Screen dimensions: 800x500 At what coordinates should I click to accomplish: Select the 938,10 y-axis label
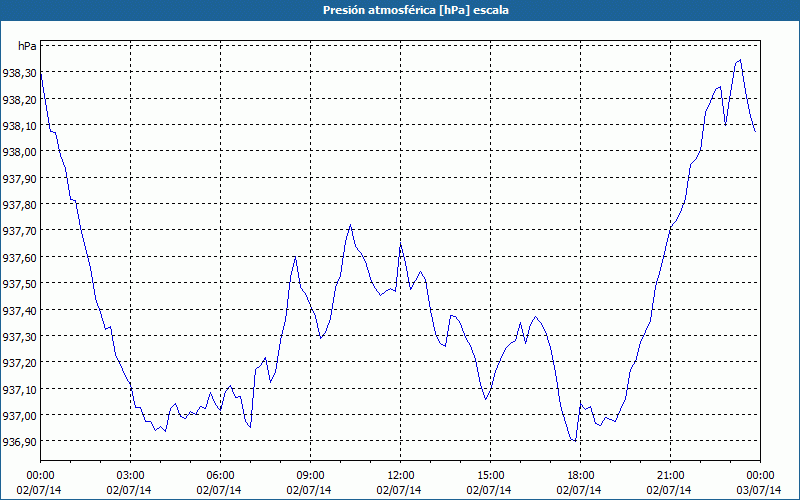19,126
